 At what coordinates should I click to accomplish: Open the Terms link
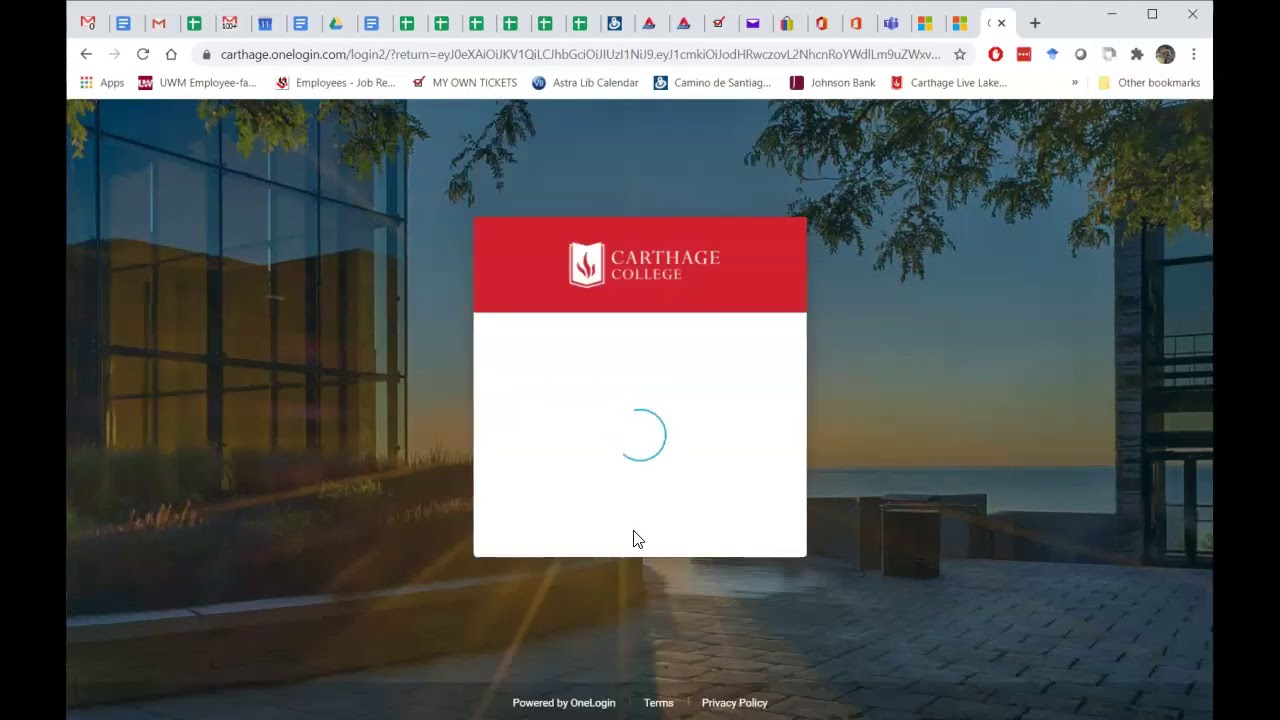coord(658,703)
